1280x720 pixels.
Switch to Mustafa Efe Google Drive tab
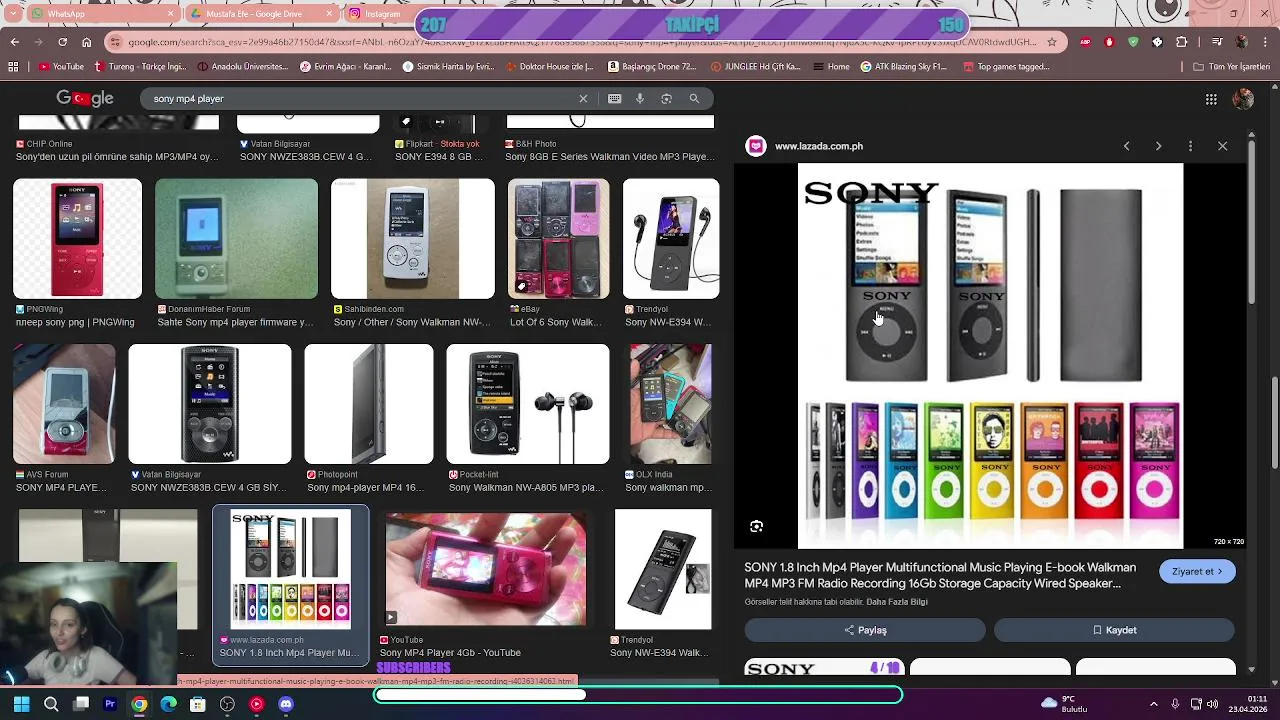click(262, 14)
